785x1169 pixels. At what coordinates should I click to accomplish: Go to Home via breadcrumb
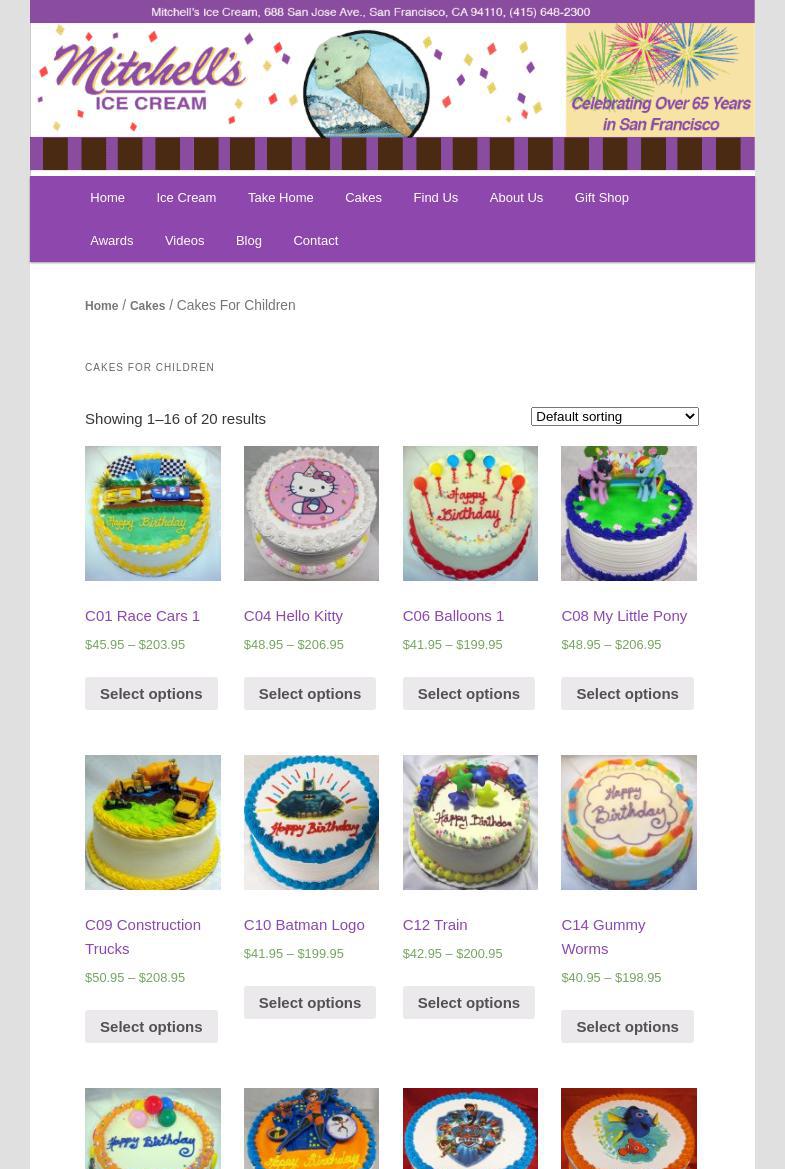(101, 306)
